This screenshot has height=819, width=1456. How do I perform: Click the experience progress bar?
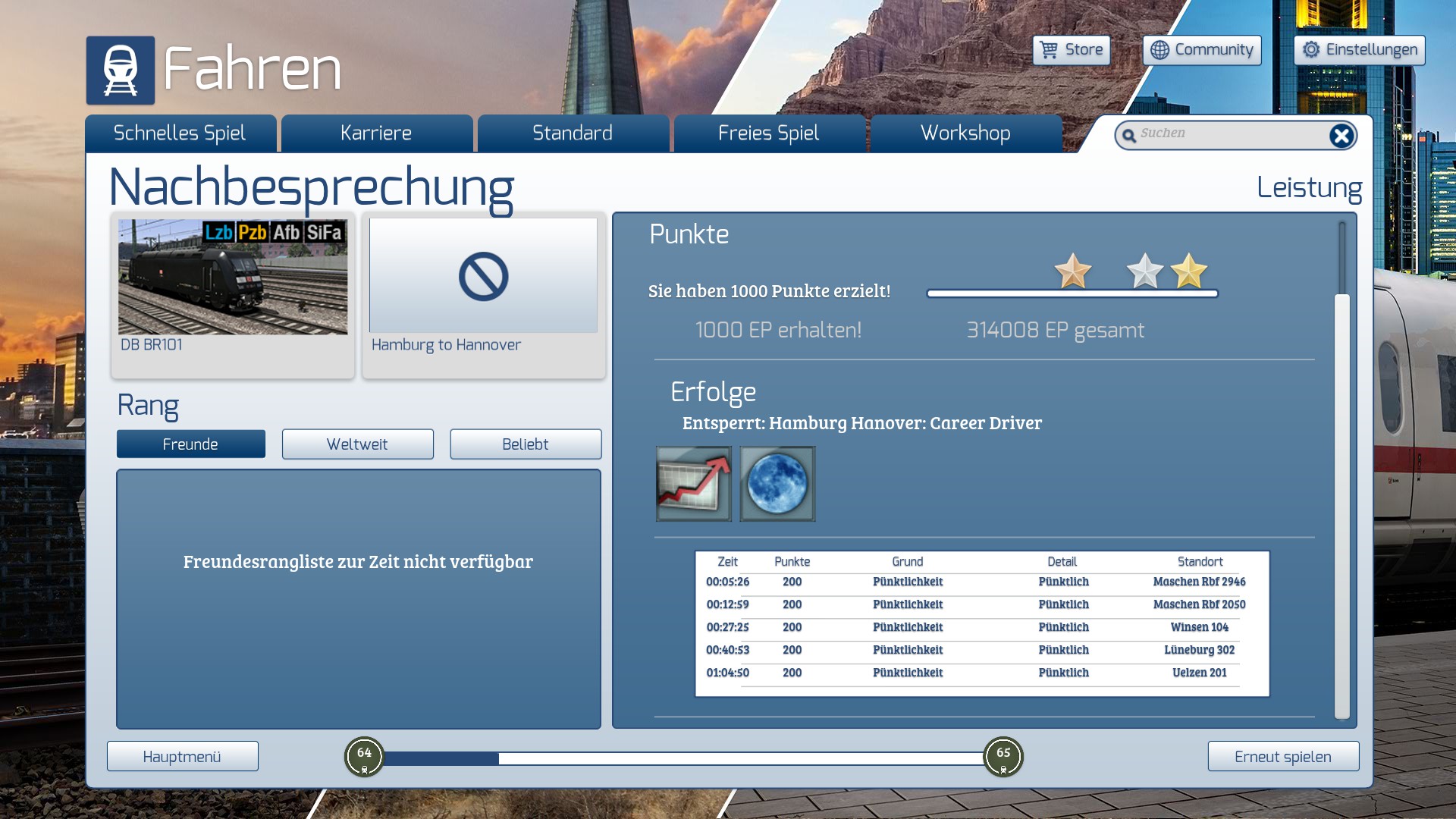pyautogui.click(x=682, y=758)
